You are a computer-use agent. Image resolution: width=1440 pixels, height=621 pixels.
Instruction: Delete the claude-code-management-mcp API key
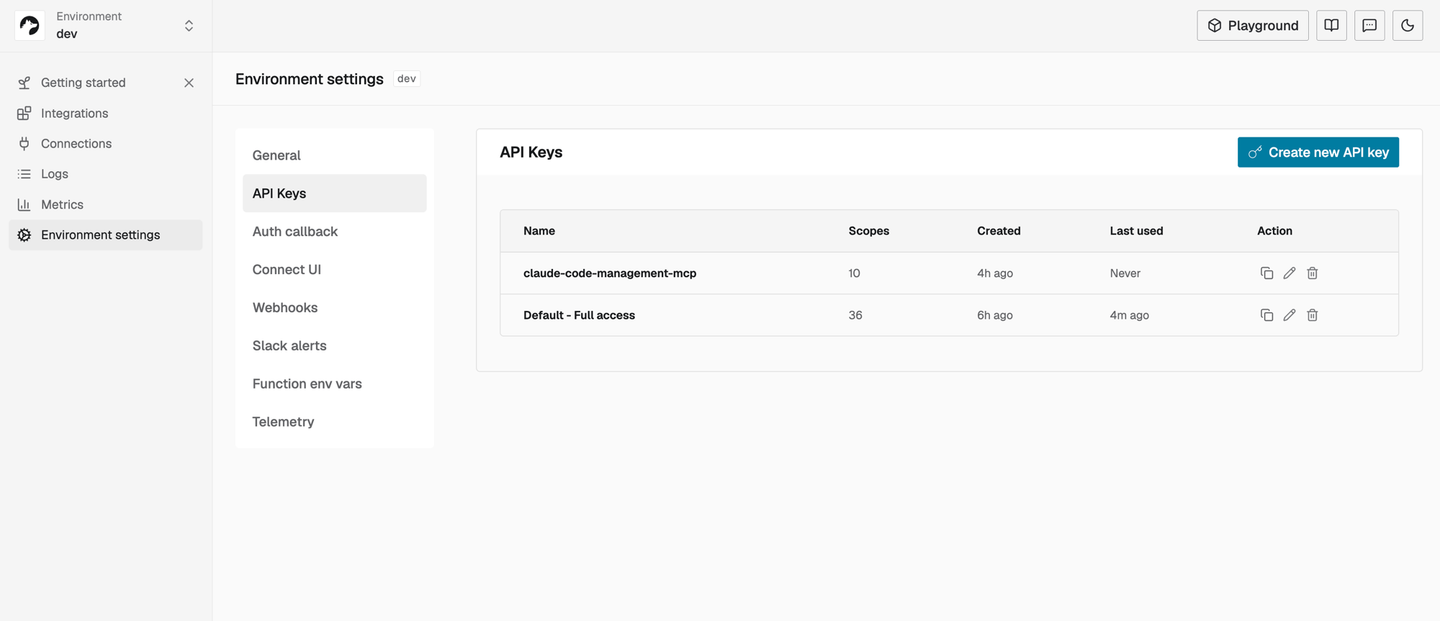pyautogui.click(x=1313, y=273)
